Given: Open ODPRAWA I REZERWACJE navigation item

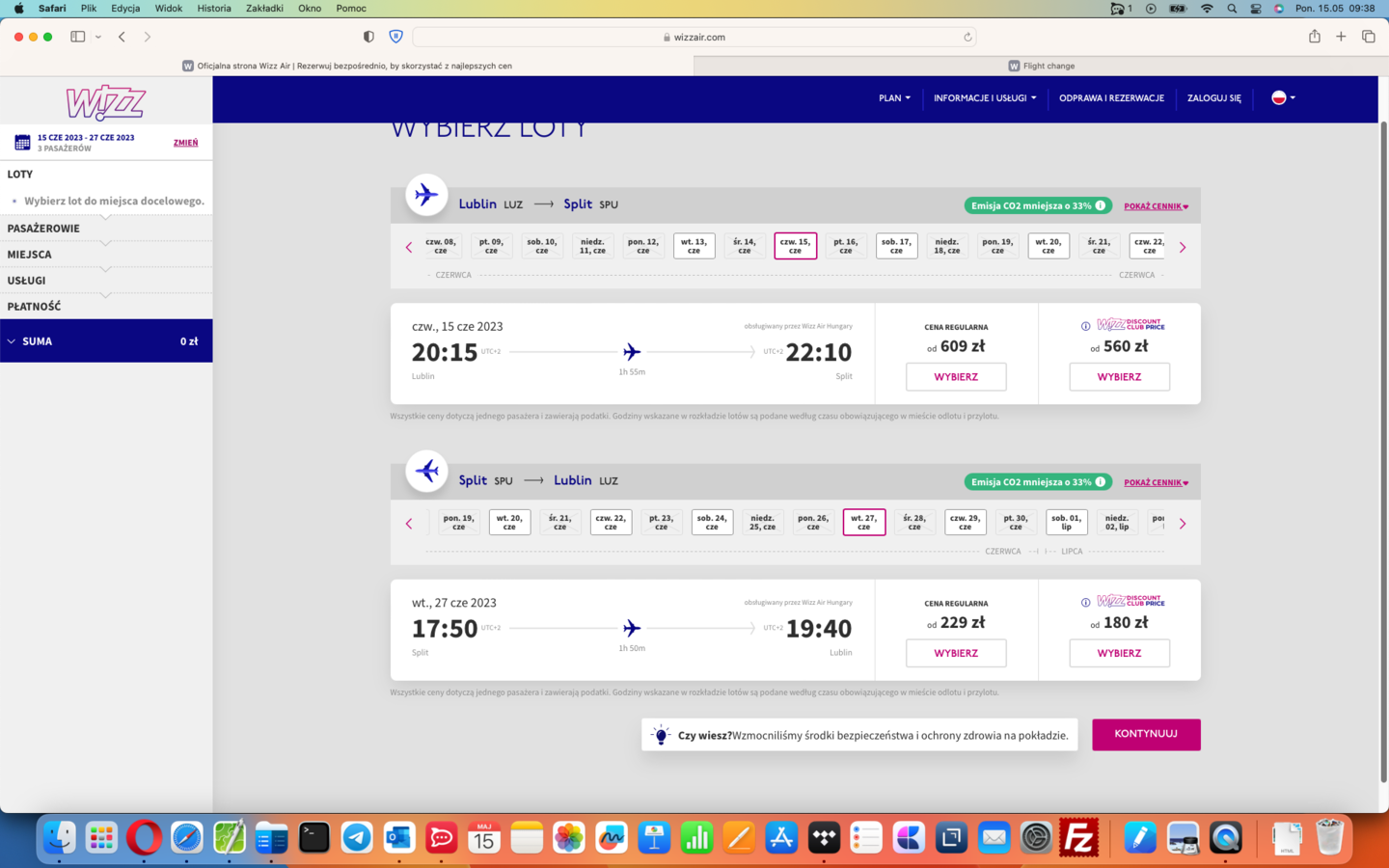Looking at the screenshot, I should [x=1111, y=98].
